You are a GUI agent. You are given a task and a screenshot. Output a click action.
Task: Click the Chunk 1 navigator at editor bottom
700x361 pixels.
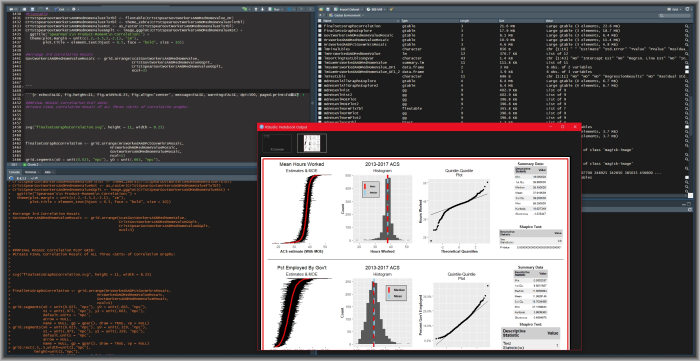[x=32, y=165]
